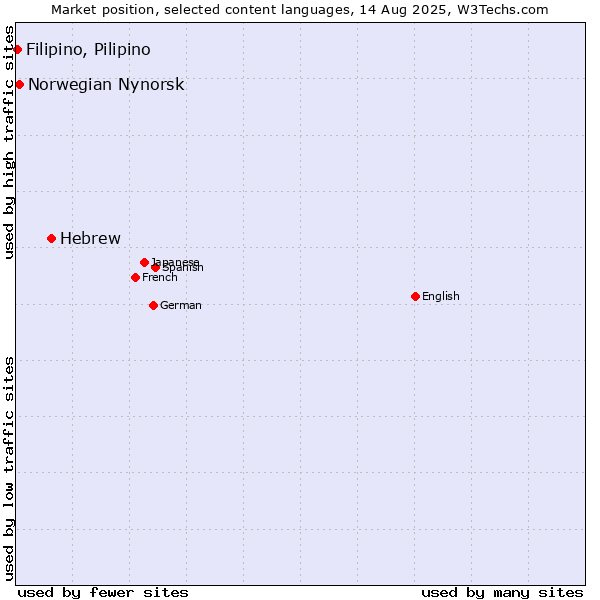Click the German red data point
This screenshot has height=600, width=600.
pos(153,305)
